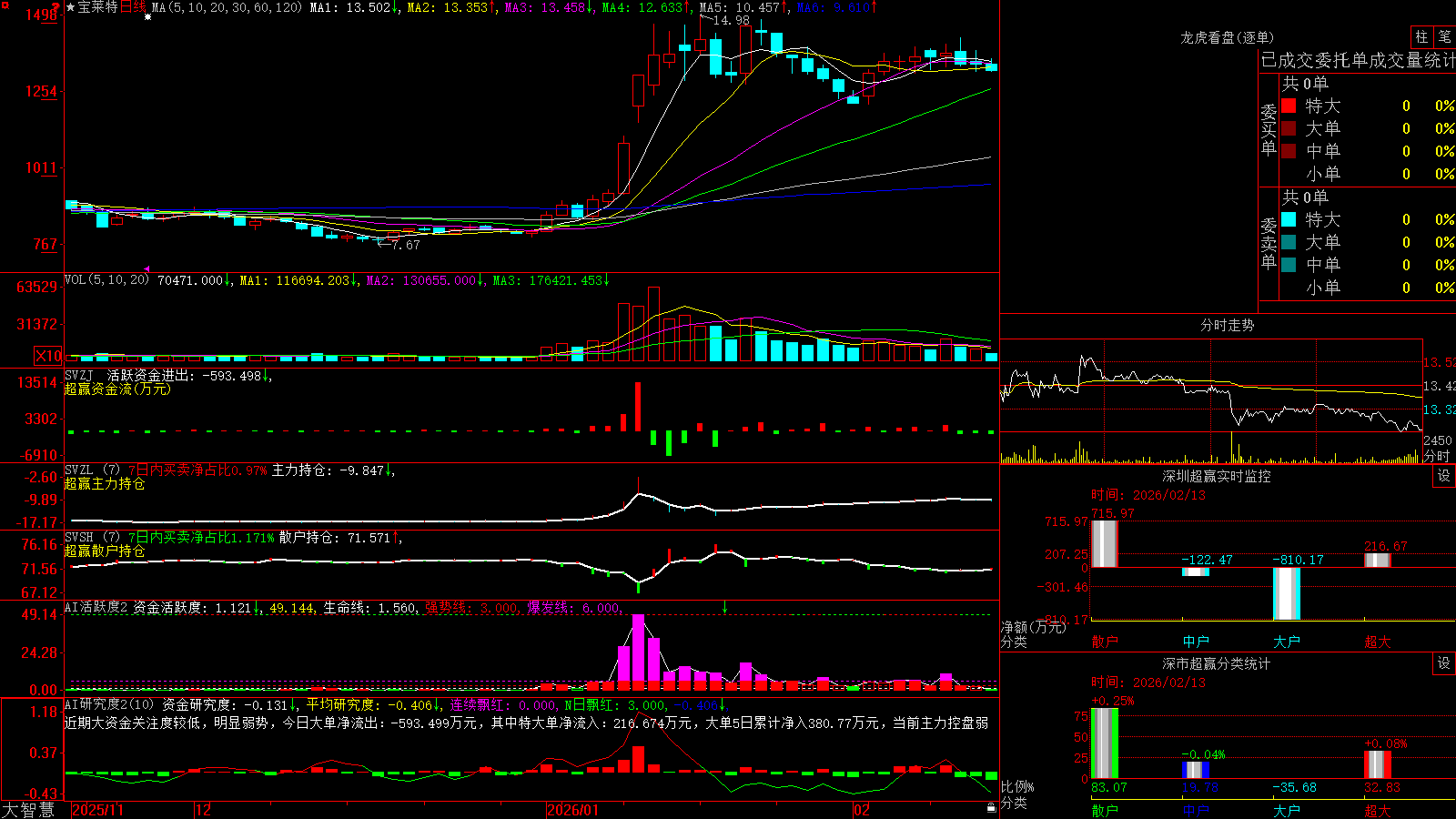Click the green down arrow in AI活跃度 panel
The image size is (1456, 819).
[x=725, y=607]
